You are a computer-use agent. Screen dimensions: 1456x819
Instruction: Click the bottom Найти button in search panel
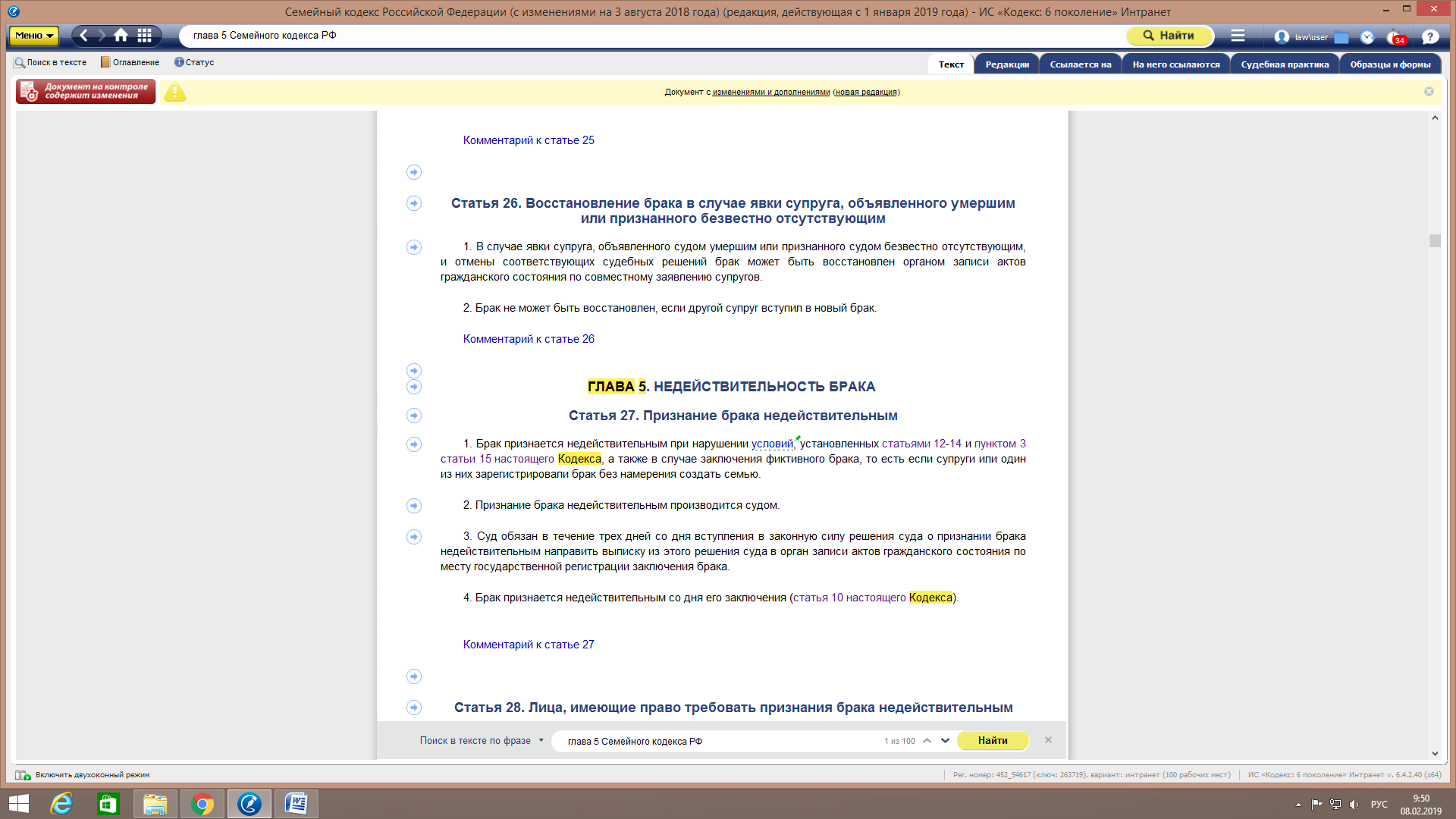click(x=993, y=741)
